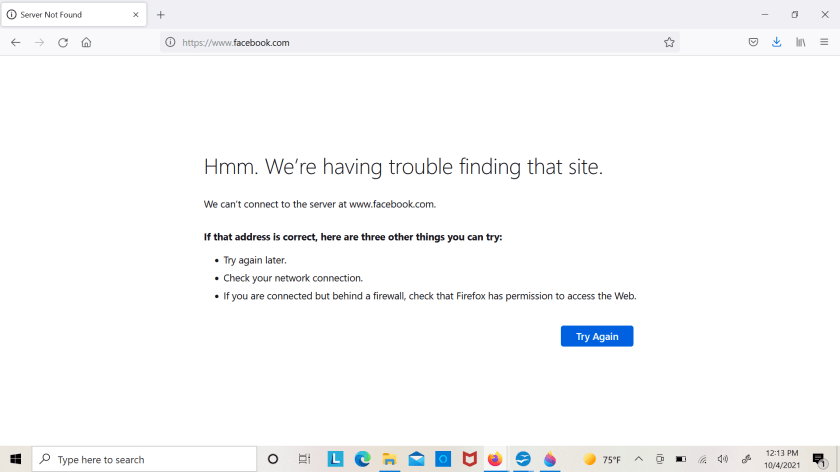Click the Try Again button
840x472 pixels.
(x=597, y=337)
